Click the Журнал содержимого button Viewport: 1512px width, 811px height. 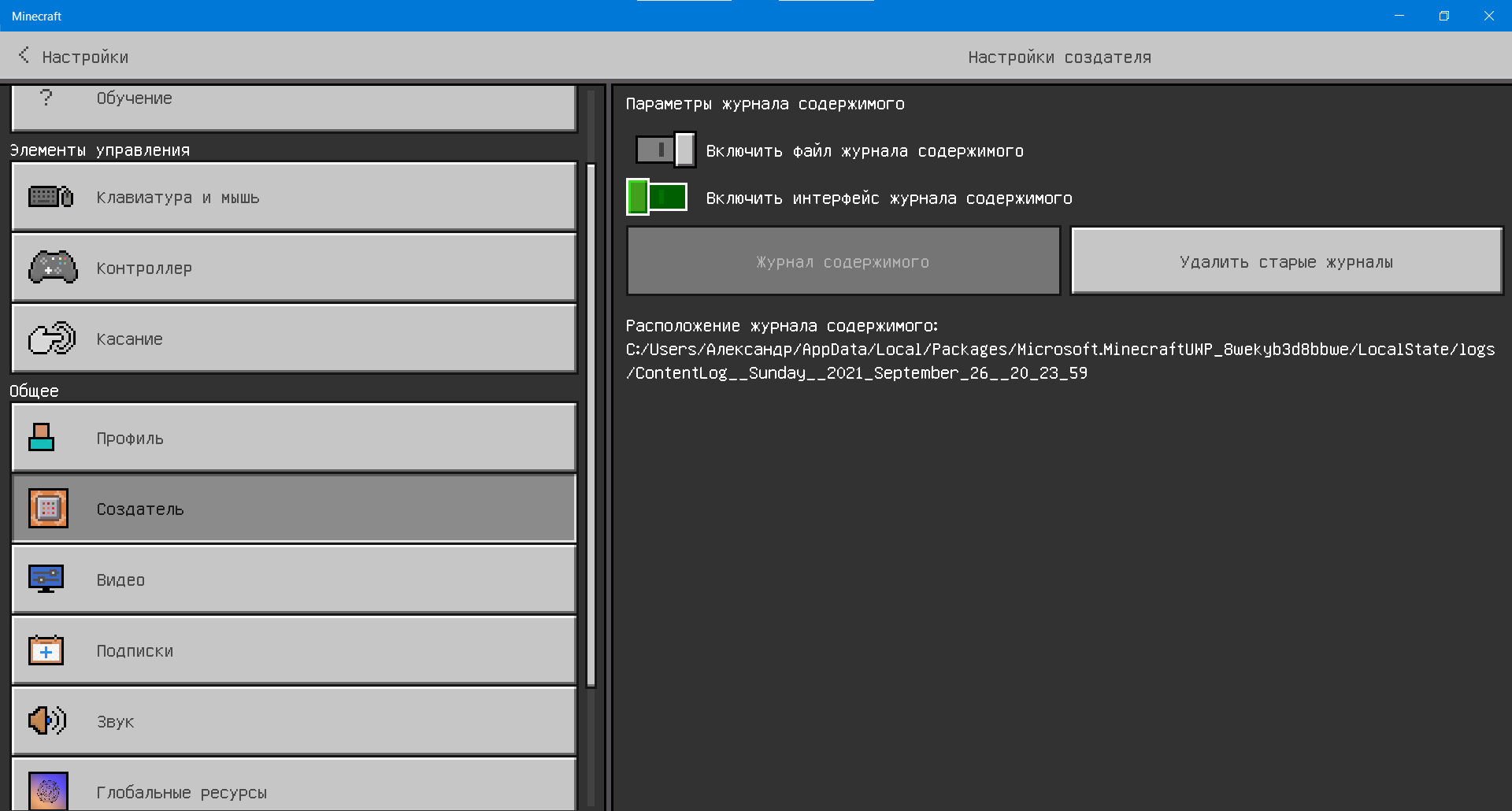coord(843,261)
